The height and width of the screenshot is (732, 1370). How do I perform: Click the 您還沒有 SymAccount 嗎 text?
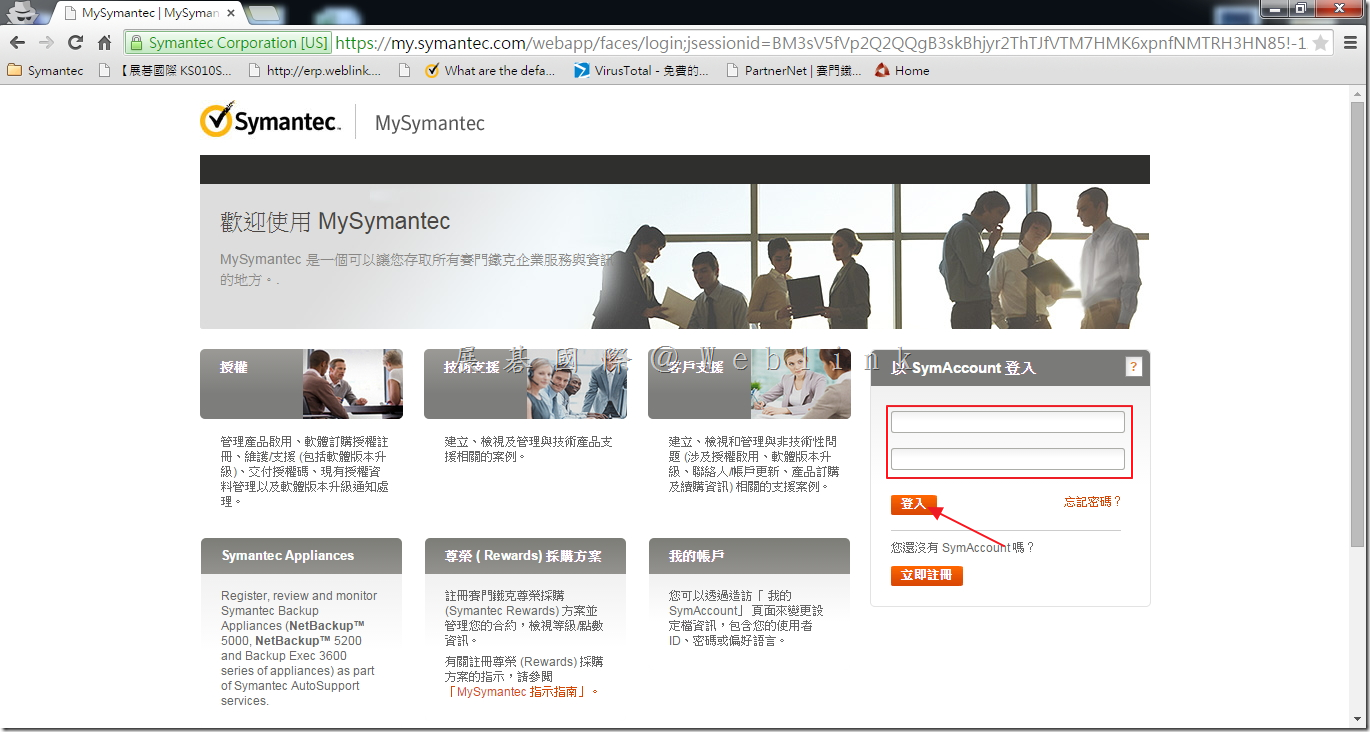[x=963, y=548]
